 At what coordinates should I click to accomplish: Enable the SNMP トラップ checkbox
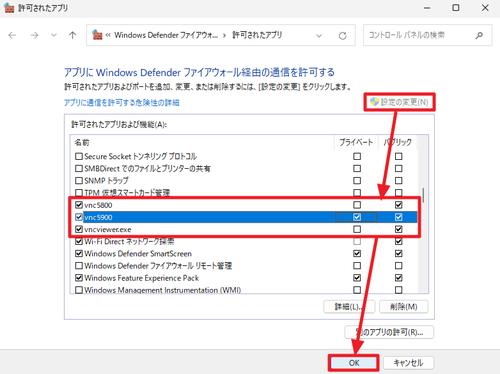(79, 181)
